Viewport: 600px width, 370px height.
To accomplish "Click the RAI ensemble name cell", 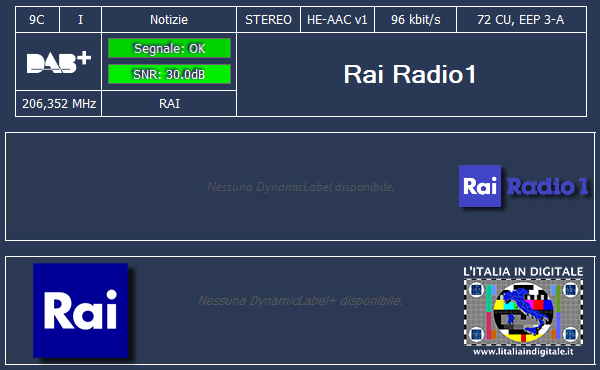I will [169, 104].
